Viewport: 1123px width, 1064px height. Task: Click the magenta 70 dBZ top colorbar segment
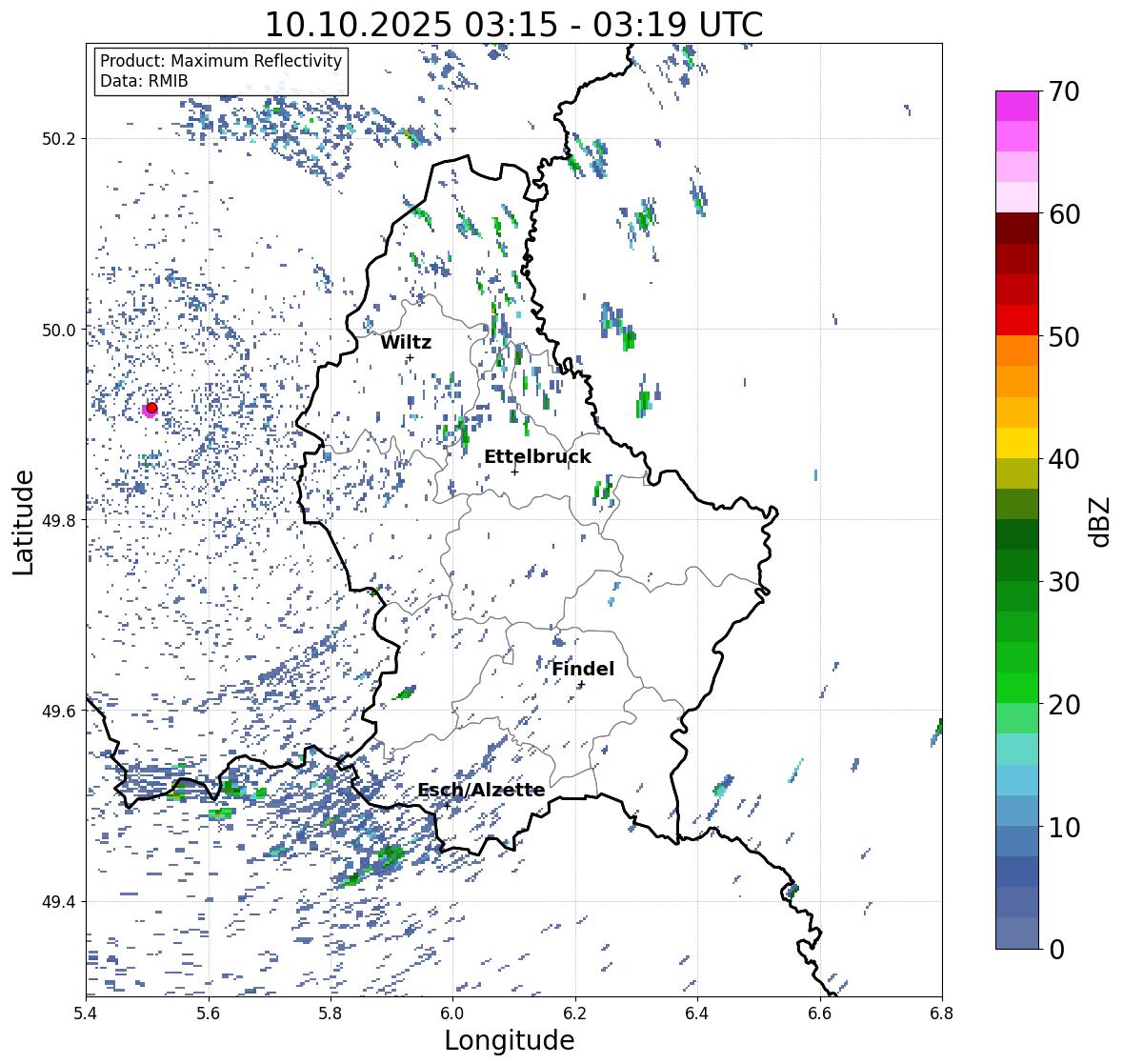point(1017,106)
